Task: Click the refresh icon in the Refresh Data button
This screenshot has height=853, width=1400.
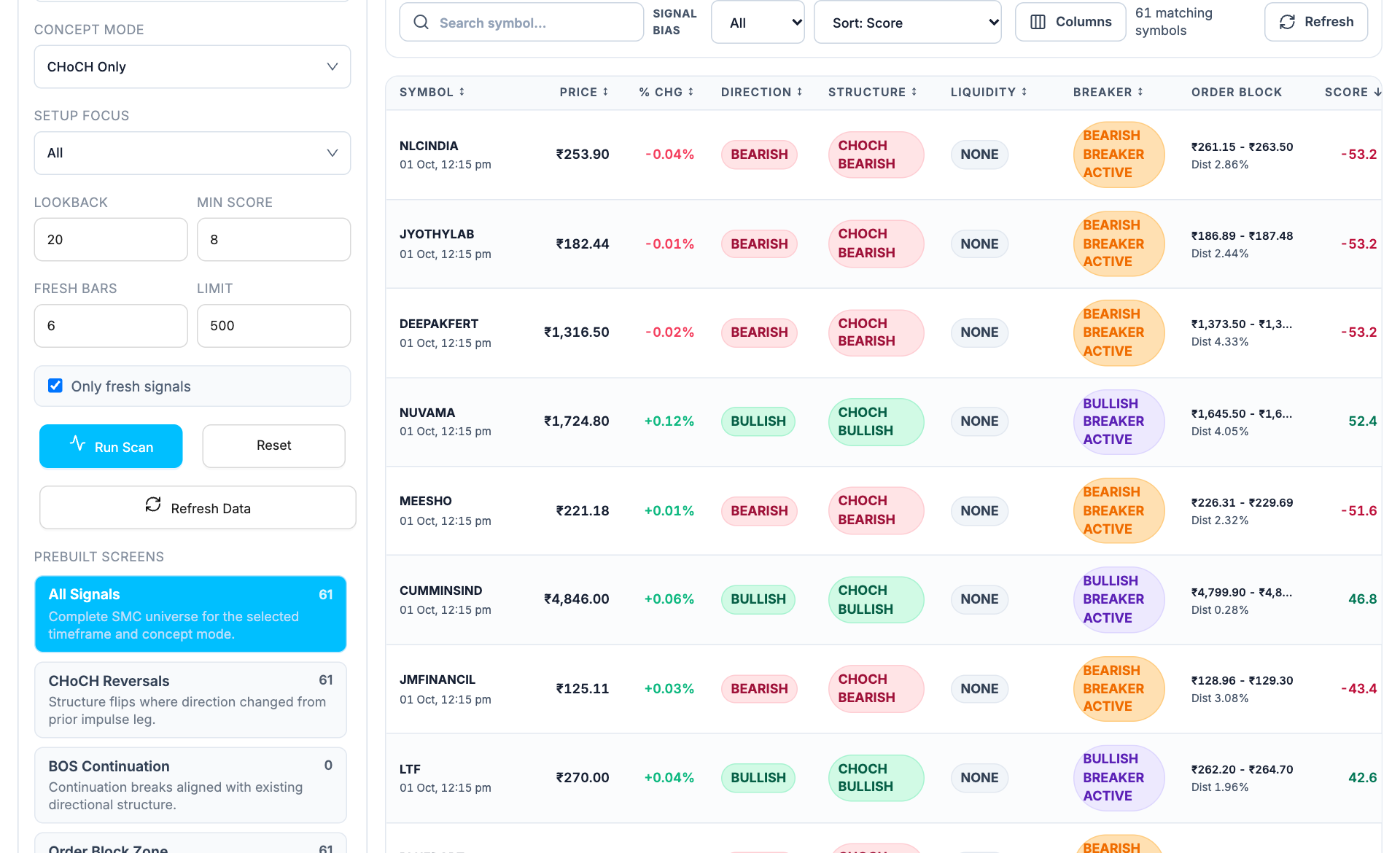Action: tap(153, 505)
